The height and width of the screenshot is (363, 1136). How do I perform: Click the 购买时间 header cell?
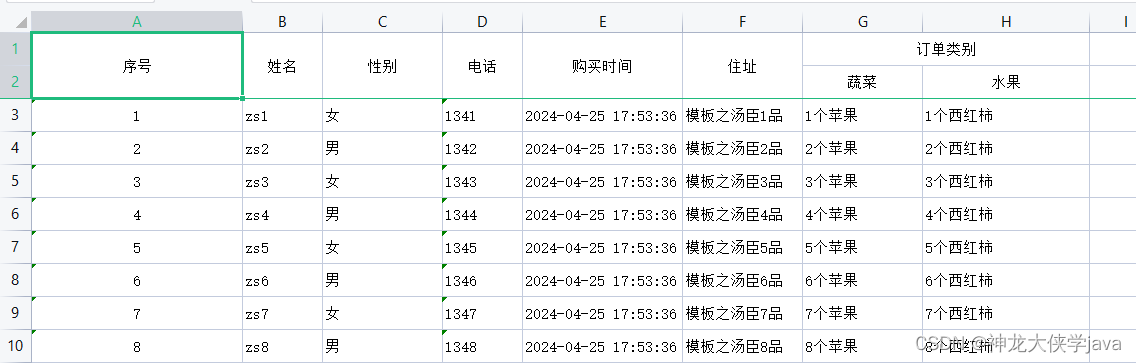pyautogui.click(x=602, y=66)
